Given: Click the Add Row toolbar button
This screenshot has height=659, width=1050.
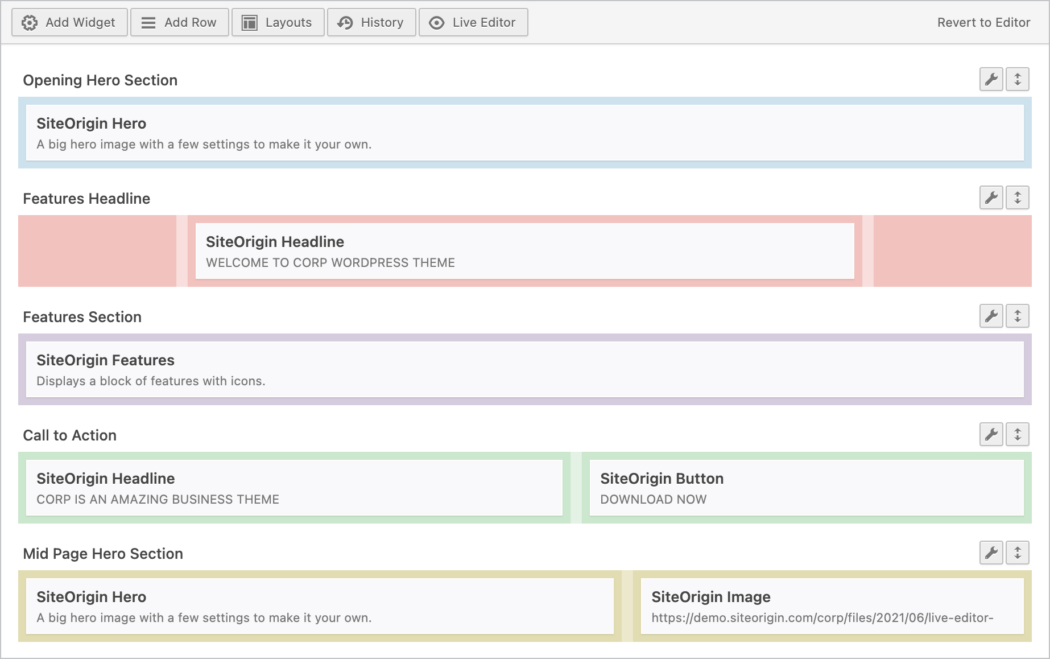Looking at the screenshot, I should click(x=179, y=22).
